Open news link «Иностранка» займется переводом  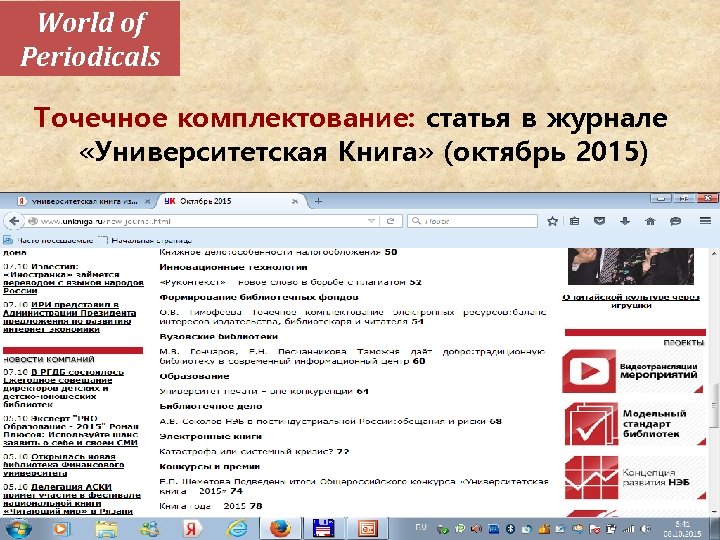click(x=73, y=278)
